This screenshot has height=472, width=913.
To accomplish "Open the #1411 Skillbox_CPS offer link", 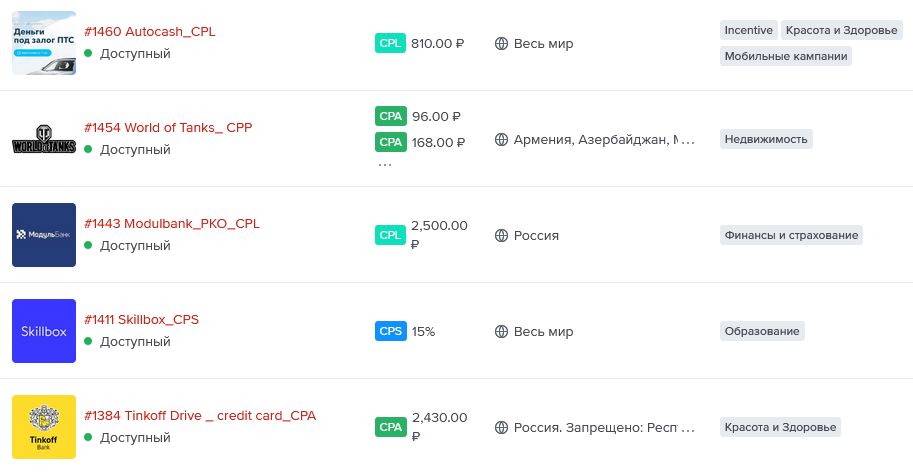I will coord(141,320).
